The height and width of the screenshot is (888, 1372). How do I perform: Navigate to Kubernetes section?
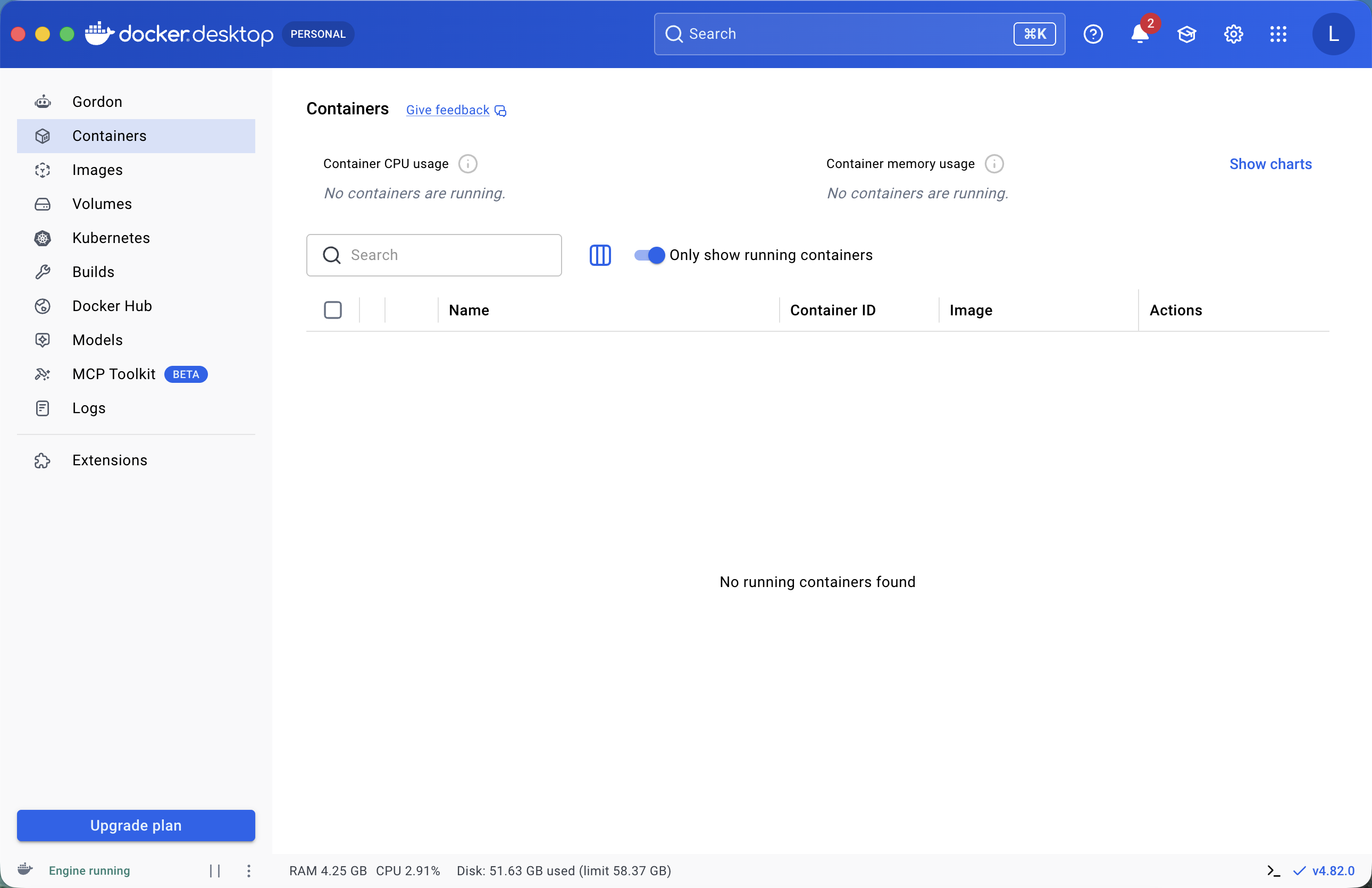[136, 238]
